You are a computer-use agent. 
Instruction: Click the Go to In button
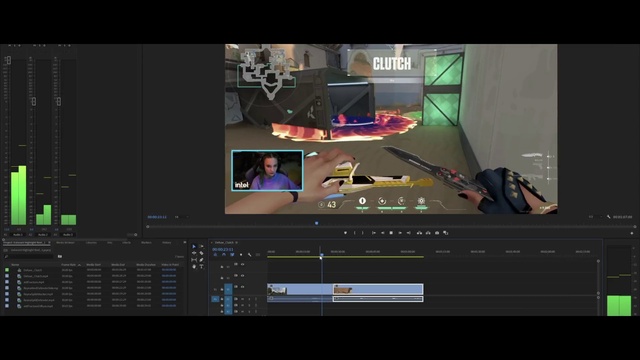pos(373,233)
